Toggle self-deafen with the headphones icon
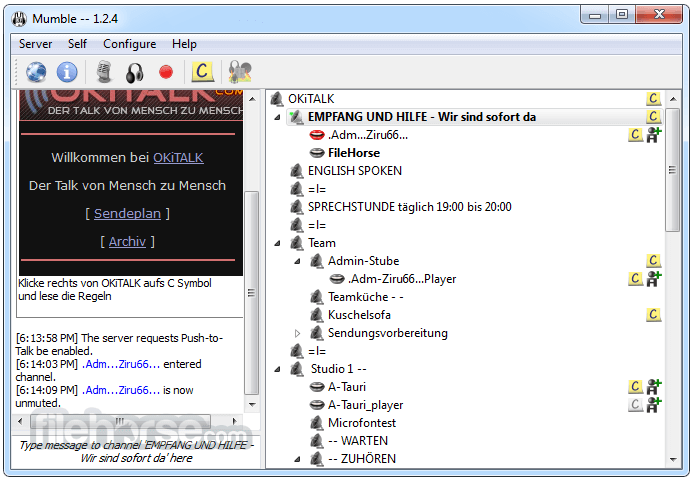The image size is (692, 480). coord(135,73)
